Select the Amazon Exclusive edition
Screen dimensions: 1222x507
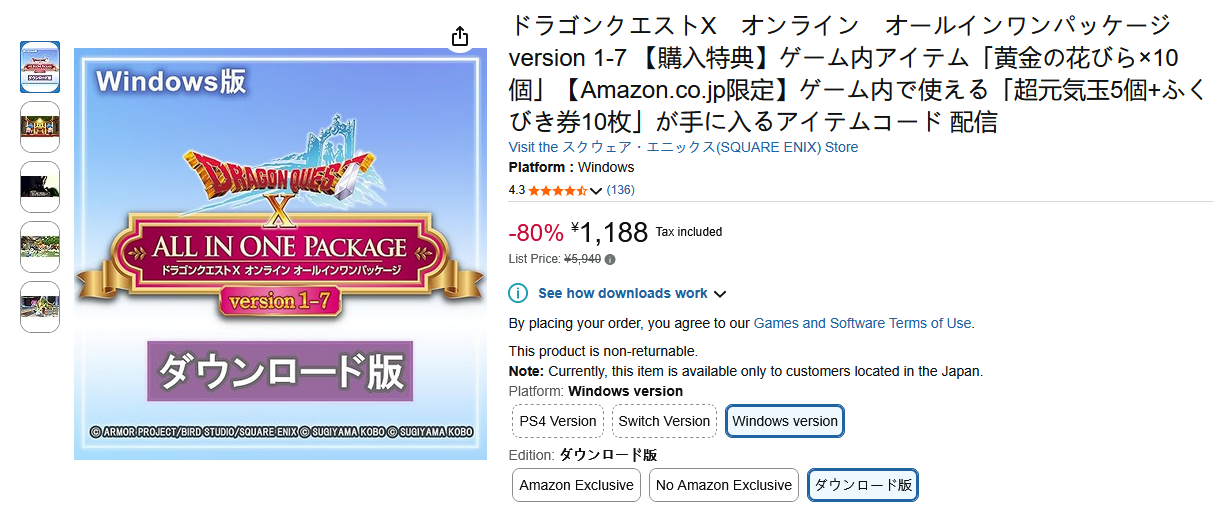click(576, 485)
